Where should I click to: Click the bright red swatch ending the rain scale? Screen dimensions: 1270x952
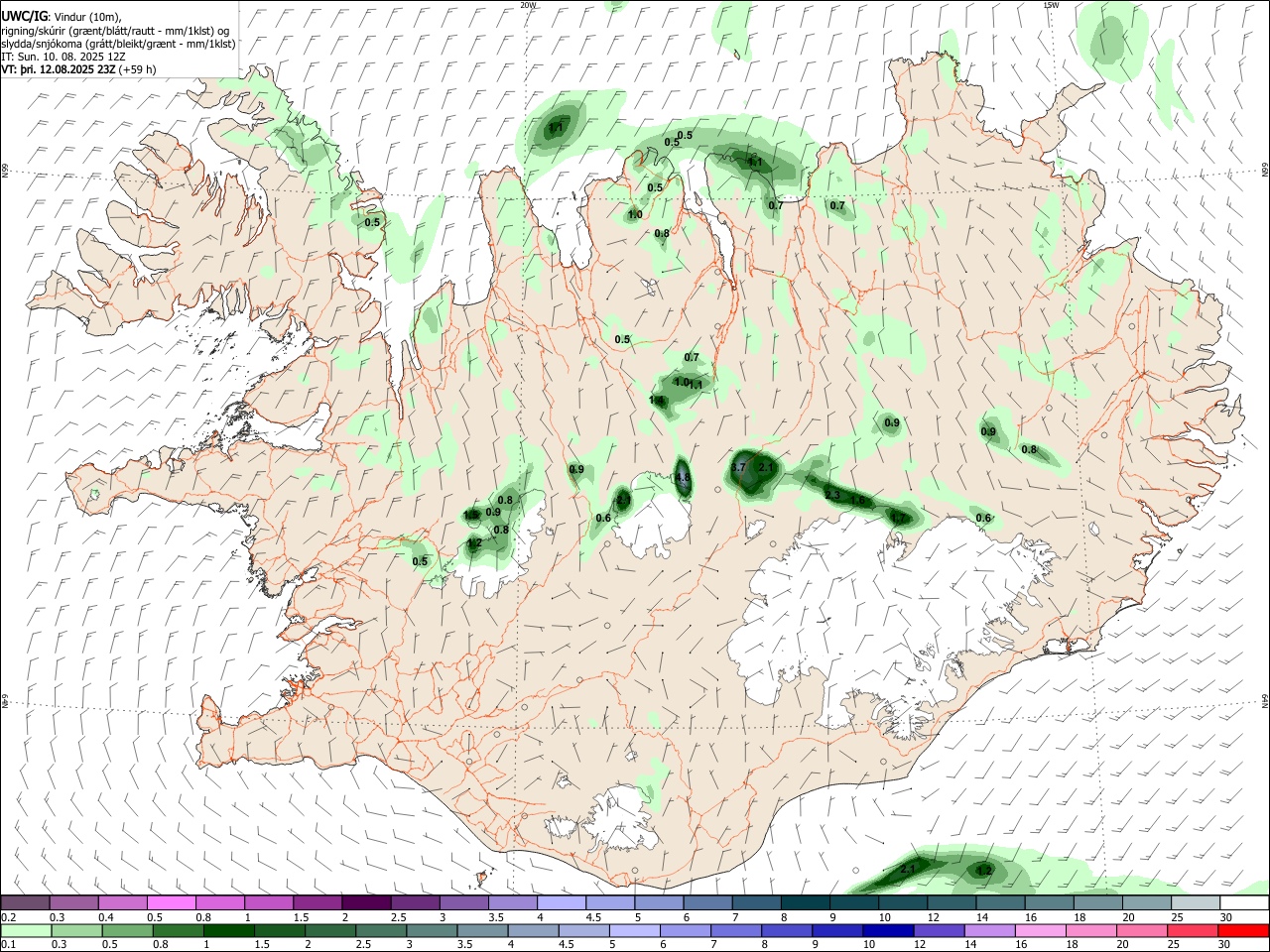click(1244, 931)
